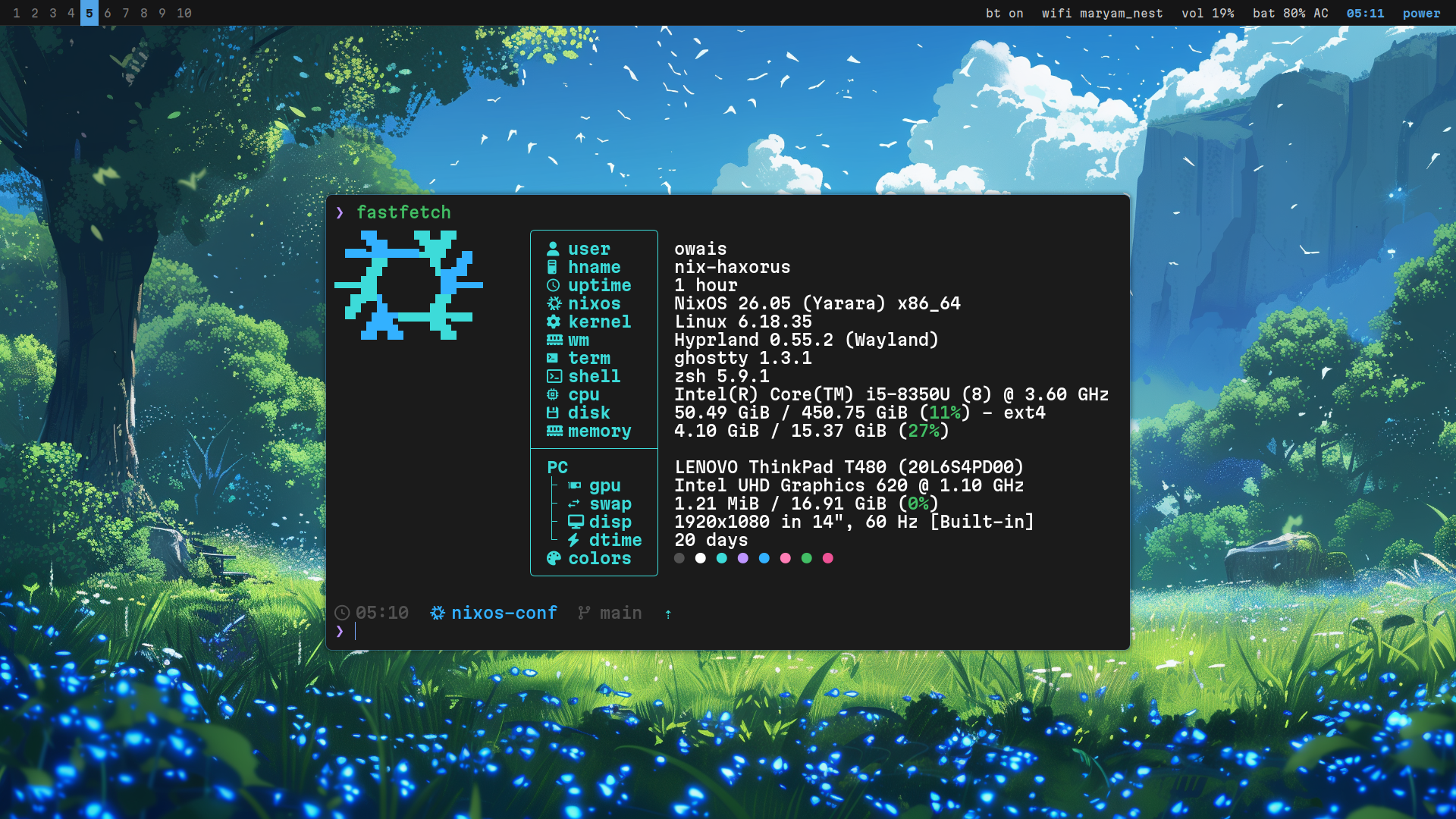Image resolution: width=1456 pixels, height=819 pixels.
Task: Click the term terminal icon
Action: (x=553, y=358)
